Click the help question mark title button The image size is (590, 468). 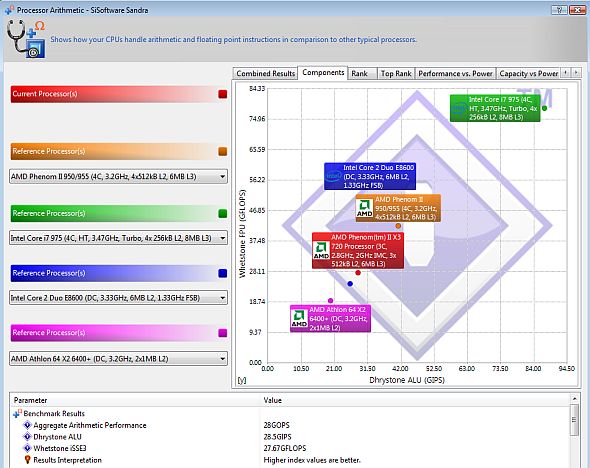pos(559,10)
